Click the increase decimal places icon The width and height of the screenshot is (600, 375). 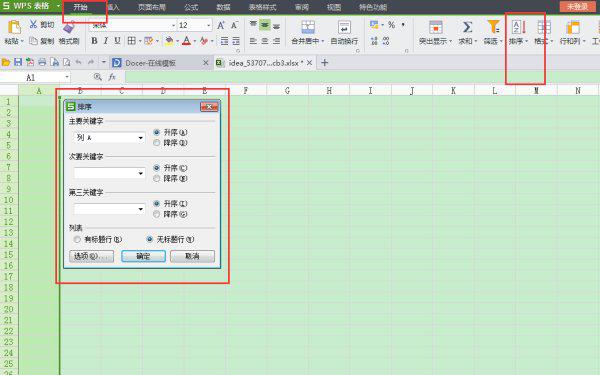tap(374, 41)
